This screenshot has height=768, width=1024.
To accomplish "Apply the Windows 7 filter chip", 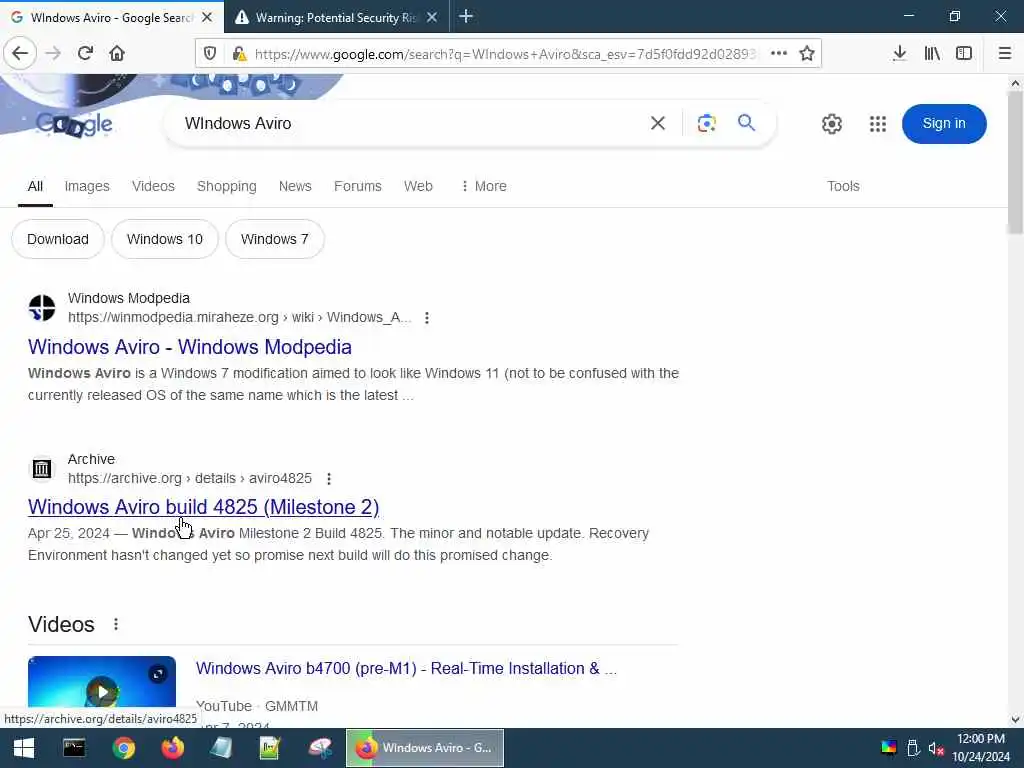I will click(x=274, y=239).
